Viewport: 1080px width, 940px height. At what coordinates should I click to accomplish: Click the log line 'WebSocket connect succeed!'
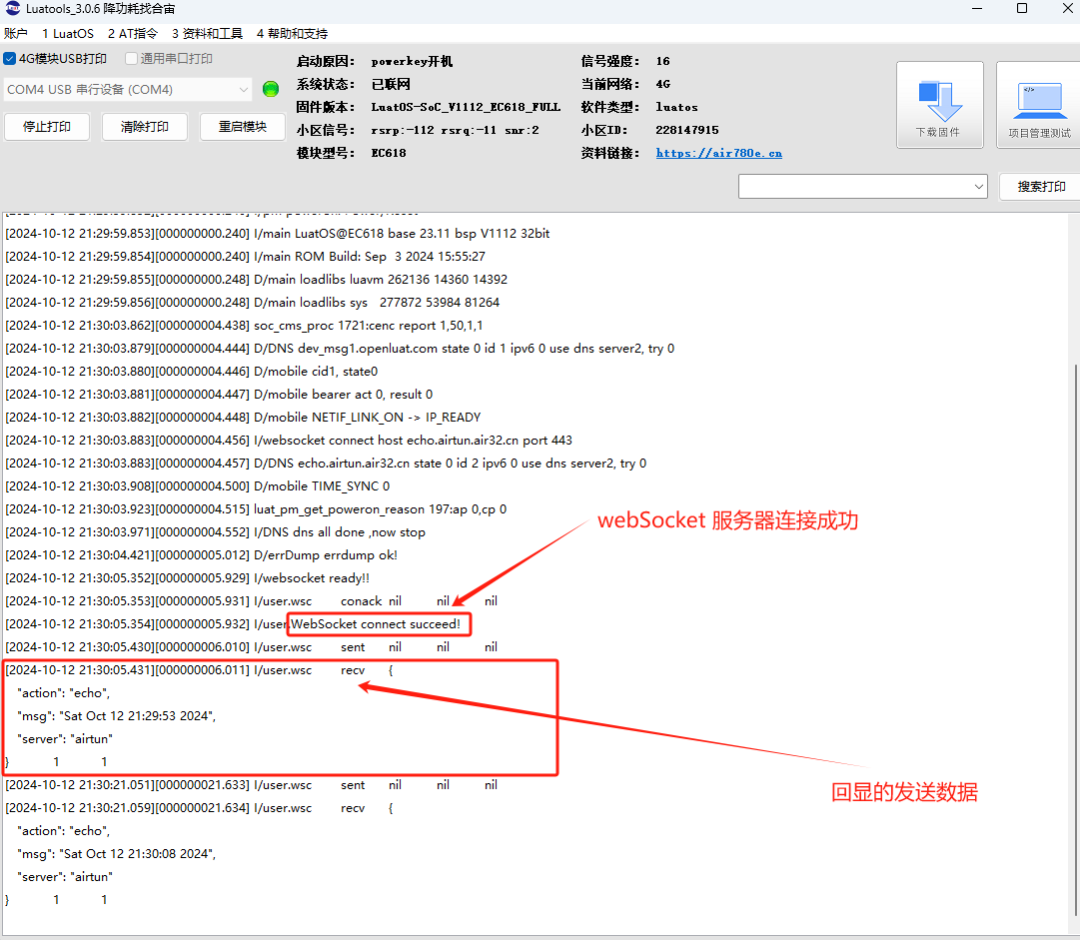click(233, 624)
